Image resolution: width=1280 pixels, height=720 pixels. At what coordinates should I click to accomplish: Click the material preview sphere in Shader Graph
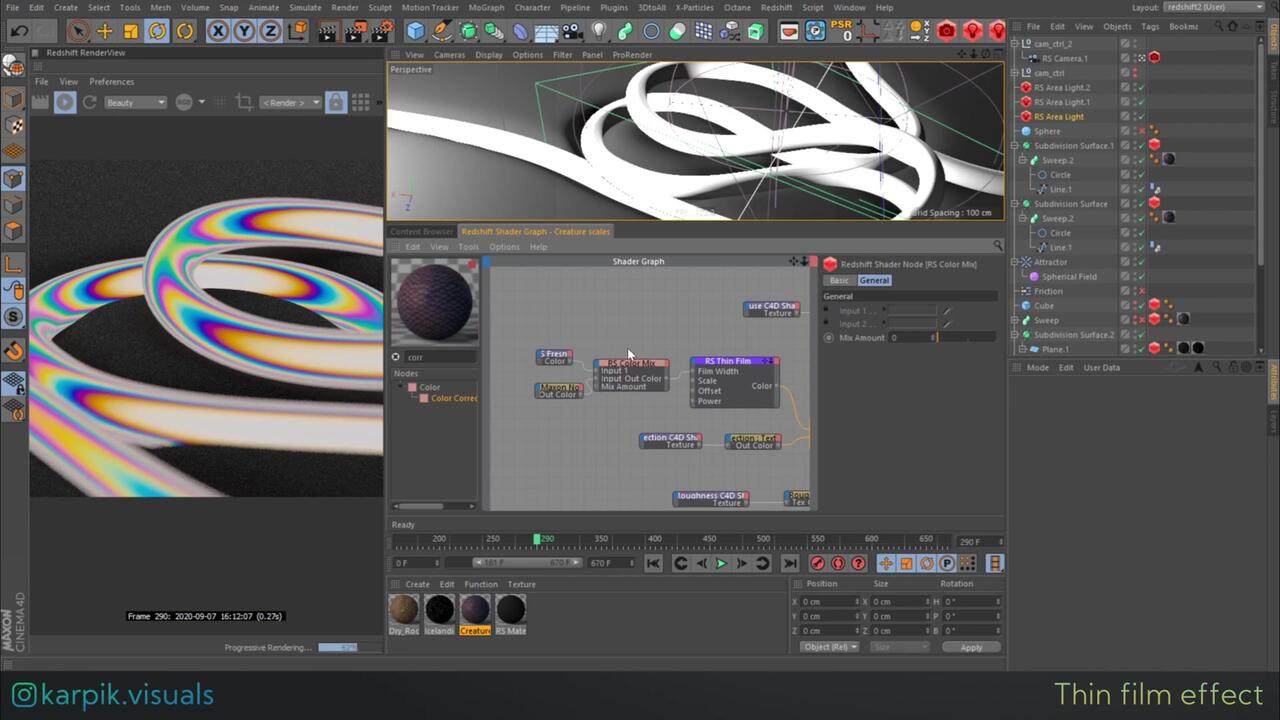(x=434, y=302)
